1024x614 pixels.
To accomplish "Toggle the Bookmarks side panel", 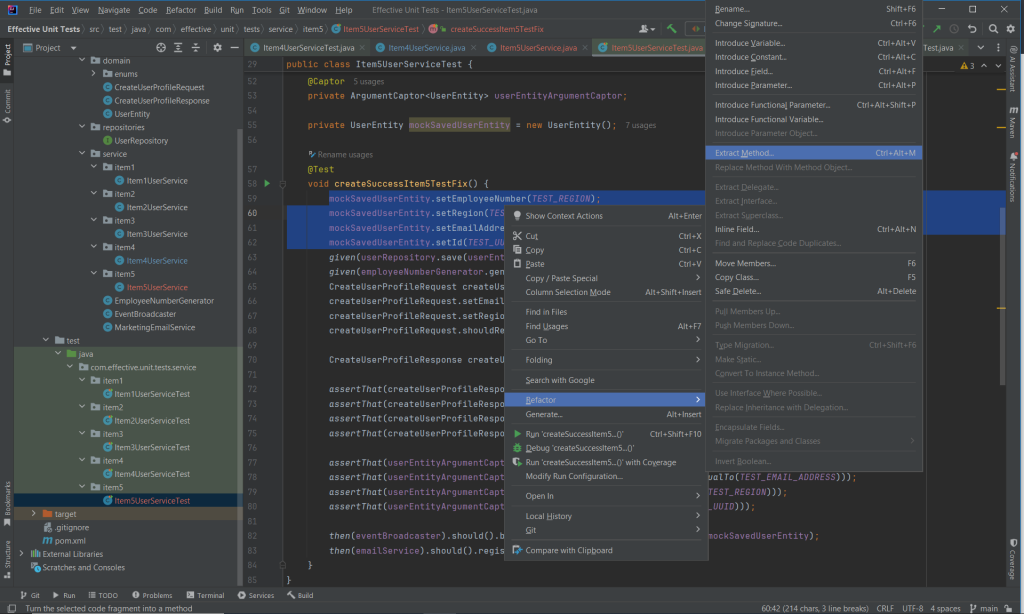I will [7, 499].
